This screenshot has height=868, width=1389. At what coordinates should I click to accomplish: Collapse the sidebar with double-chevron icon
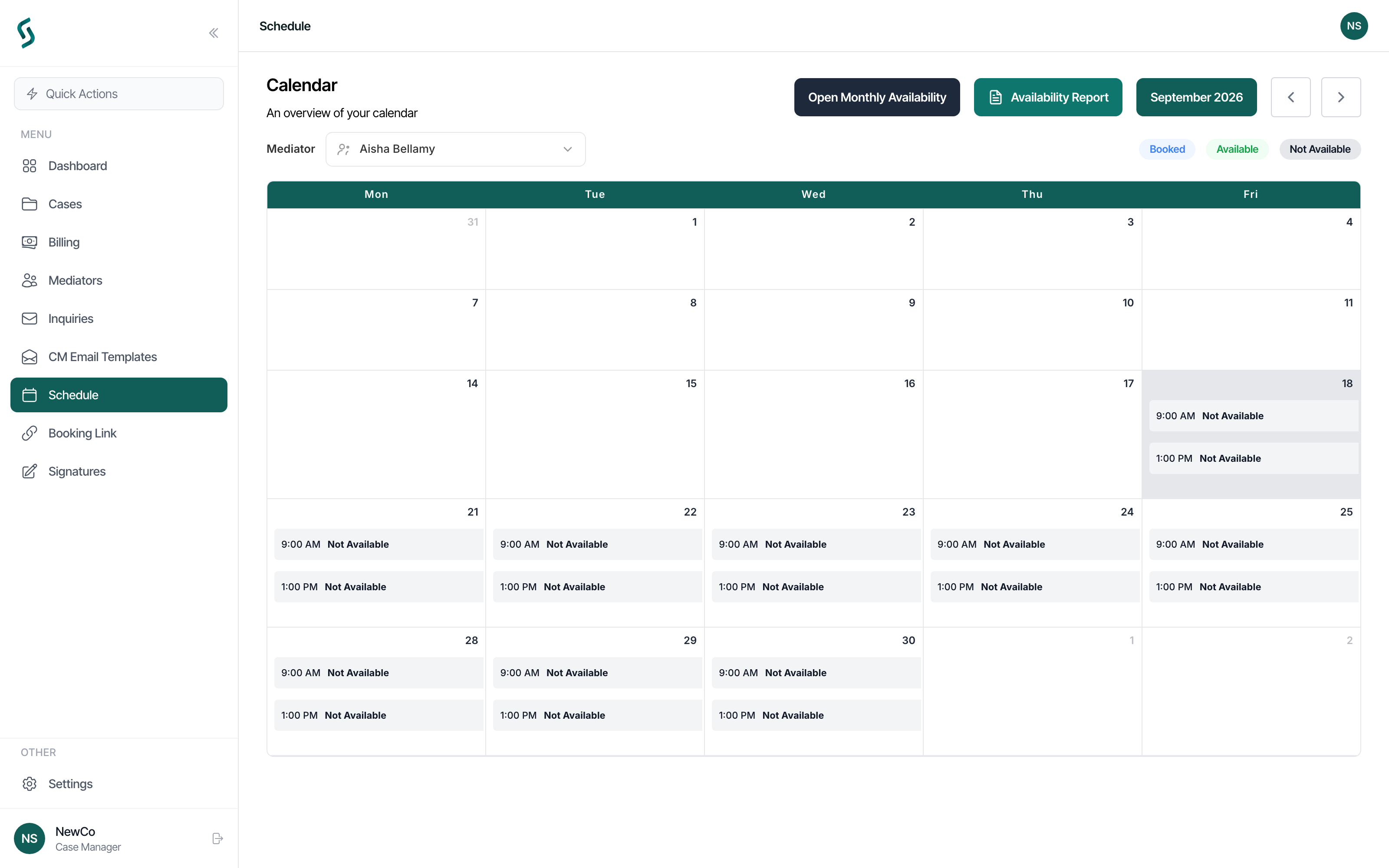coord(214,33)
